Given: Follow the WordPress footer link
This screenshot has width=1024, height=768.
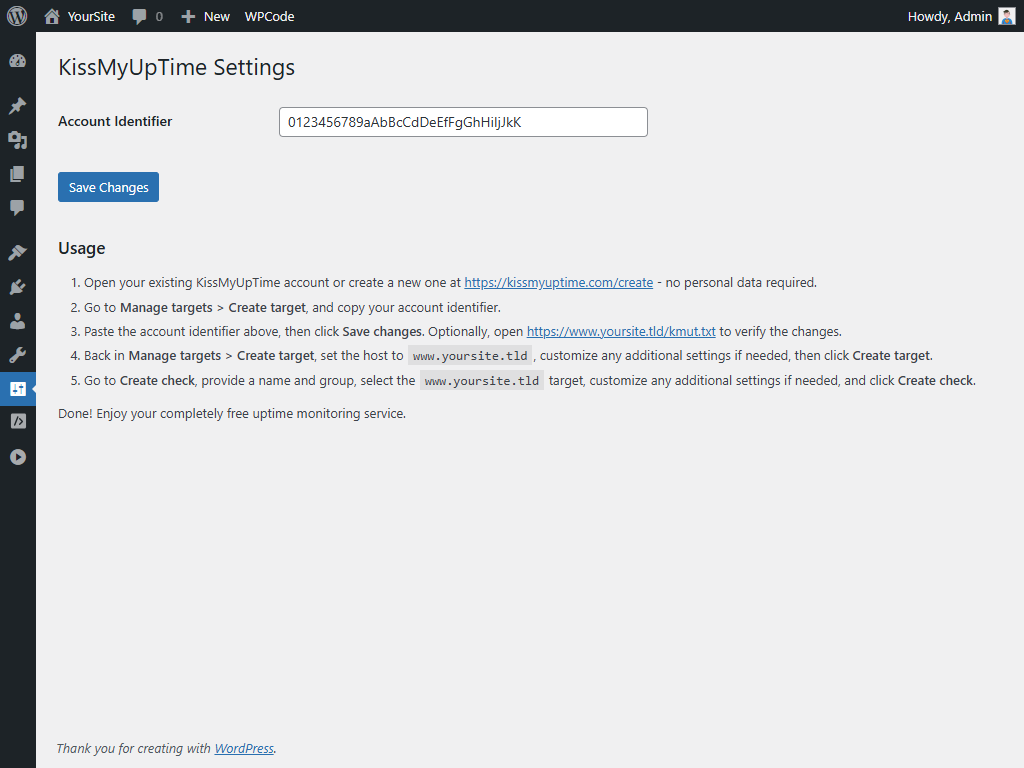Looking at the screenshot, I should 244,748.
